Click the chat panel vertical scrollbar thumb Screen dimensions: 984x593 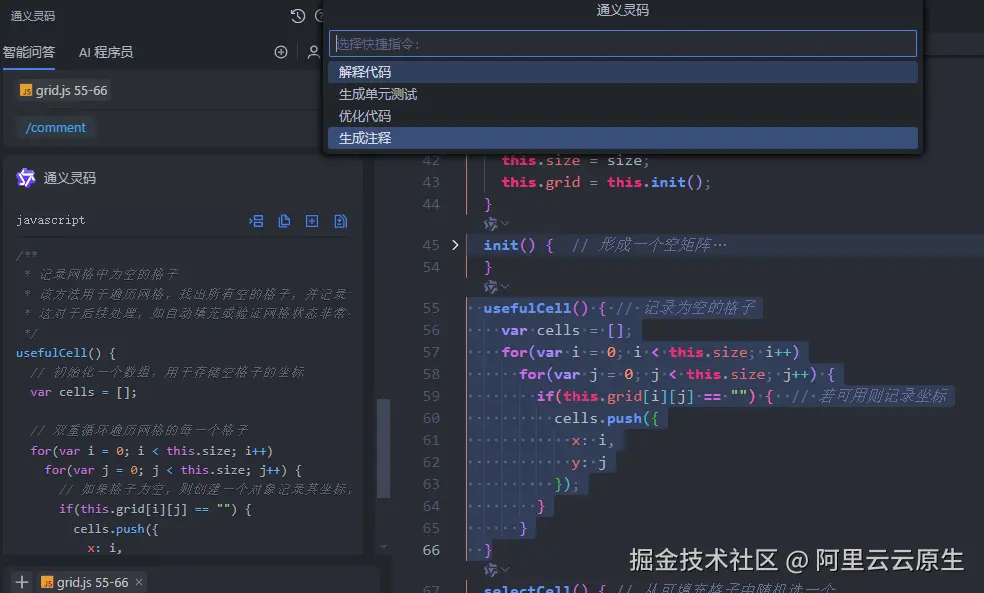[x=383, y=448]
